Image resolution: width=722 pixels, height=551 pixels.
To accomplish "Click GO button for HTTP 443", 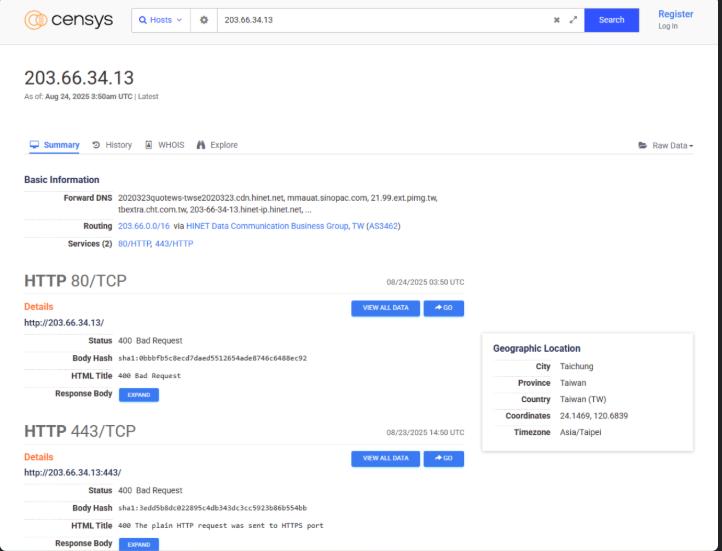I will coord(444,459).
